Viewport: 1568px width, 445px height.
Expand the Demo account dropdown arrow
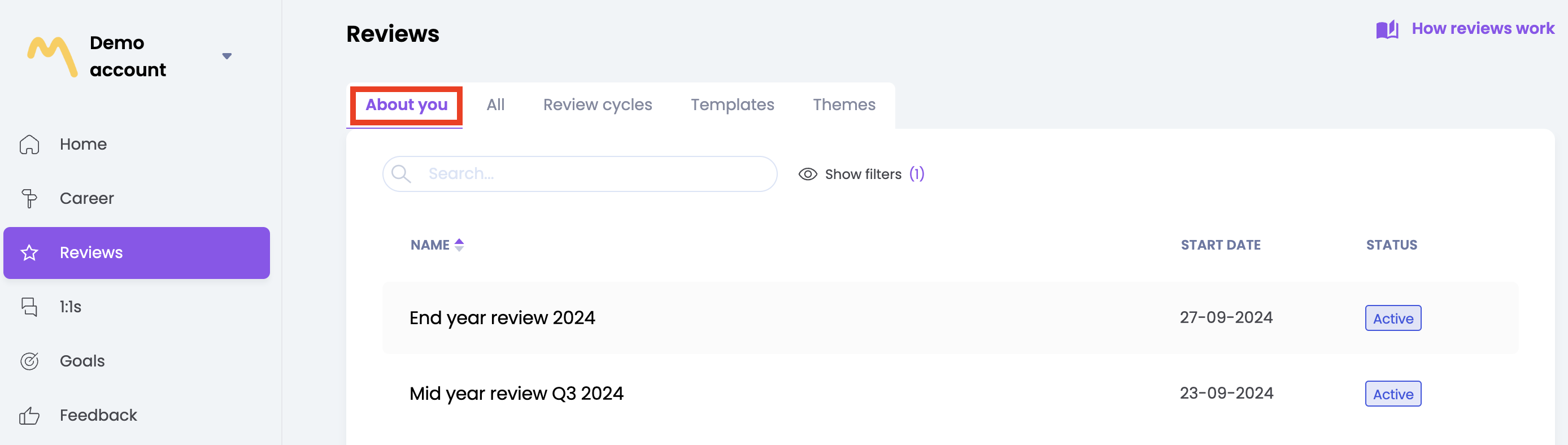(x=227, y=56)
